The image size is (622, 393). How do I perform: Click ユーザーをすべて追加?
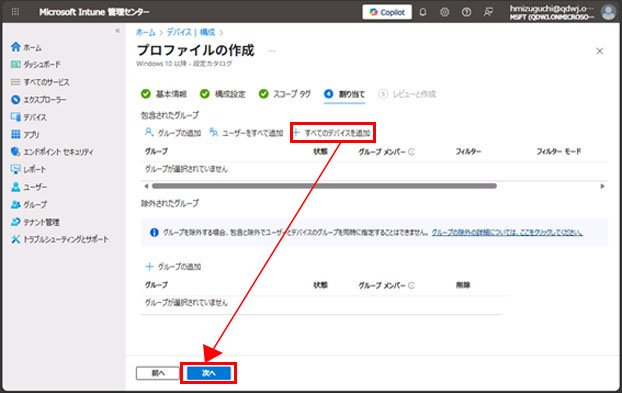pos(246,133)
